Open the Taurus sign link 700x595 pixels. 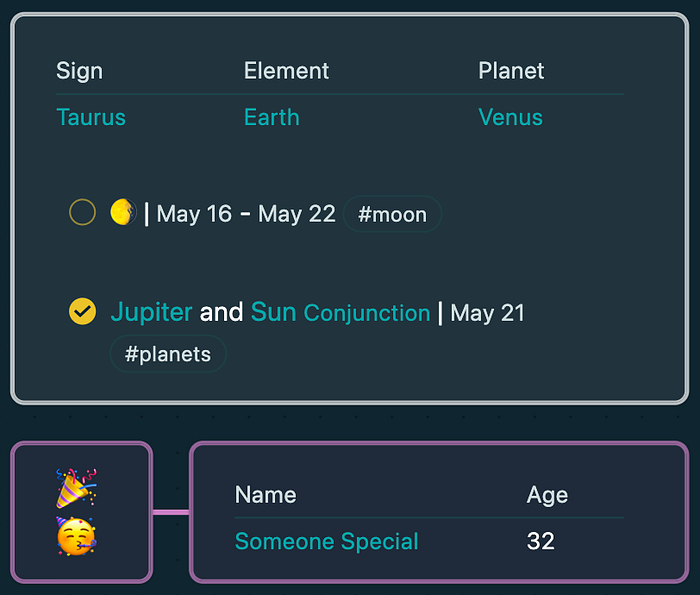click(x=91, y=117)
